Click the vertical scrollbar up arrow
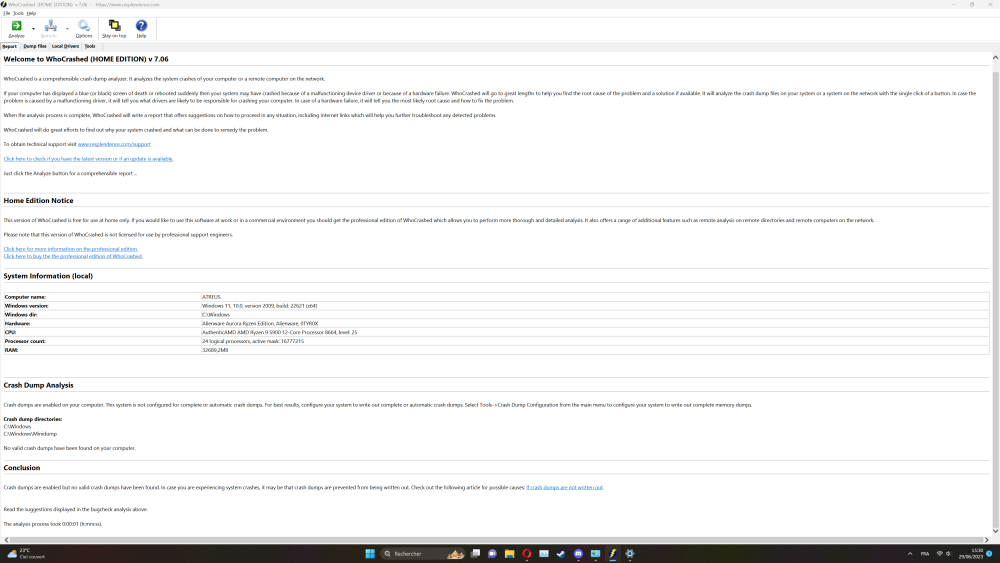The width and height of the screenshot is (1000, 563). coord(995,57)
